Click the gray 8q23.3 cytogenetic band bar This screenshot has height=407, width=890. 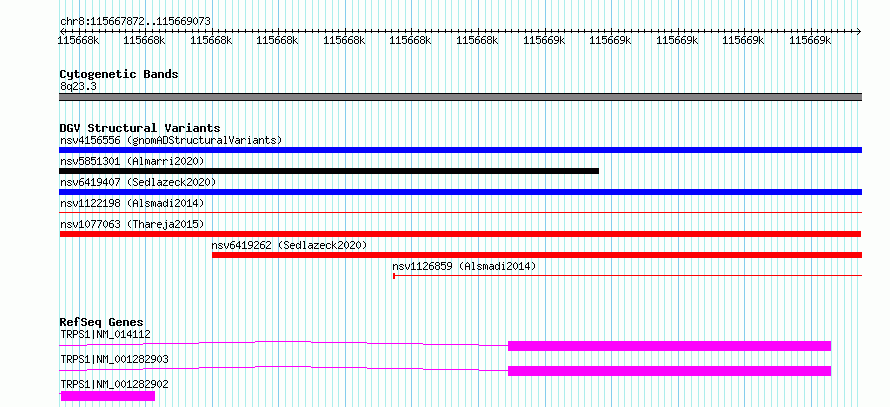point(460,97)
